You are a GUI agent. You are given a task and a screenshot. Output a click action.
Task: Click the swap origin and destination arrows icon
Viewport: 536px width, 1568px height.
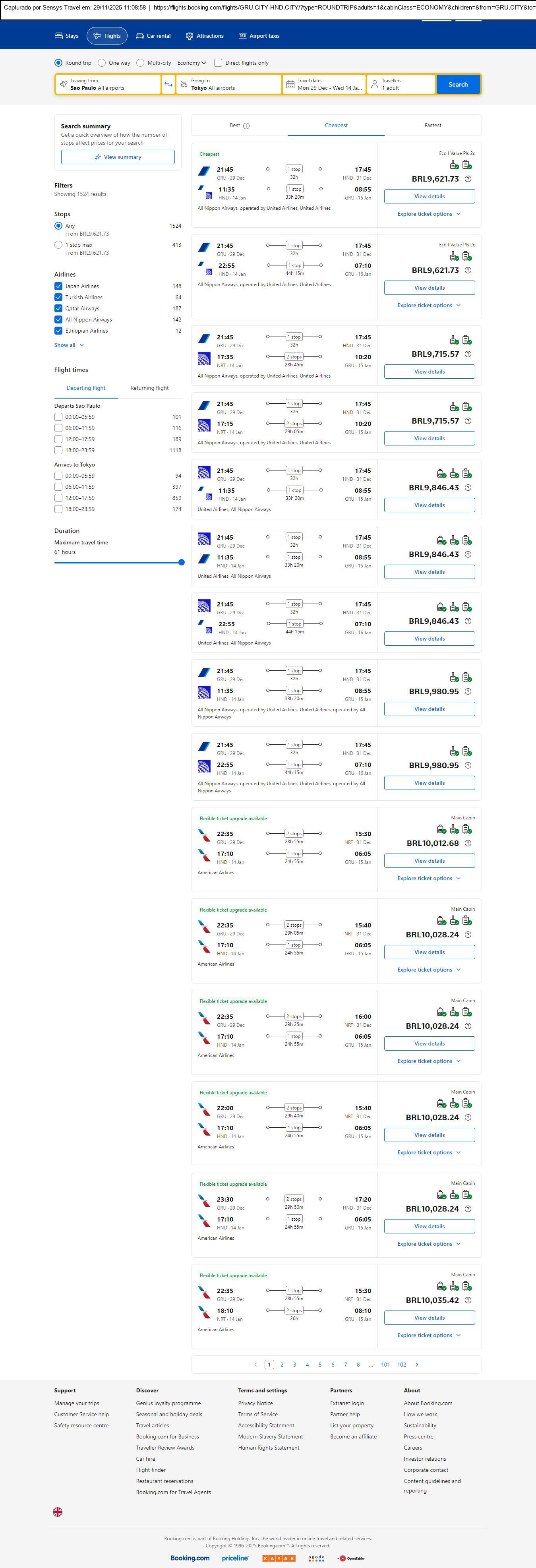tap(168, 85)
